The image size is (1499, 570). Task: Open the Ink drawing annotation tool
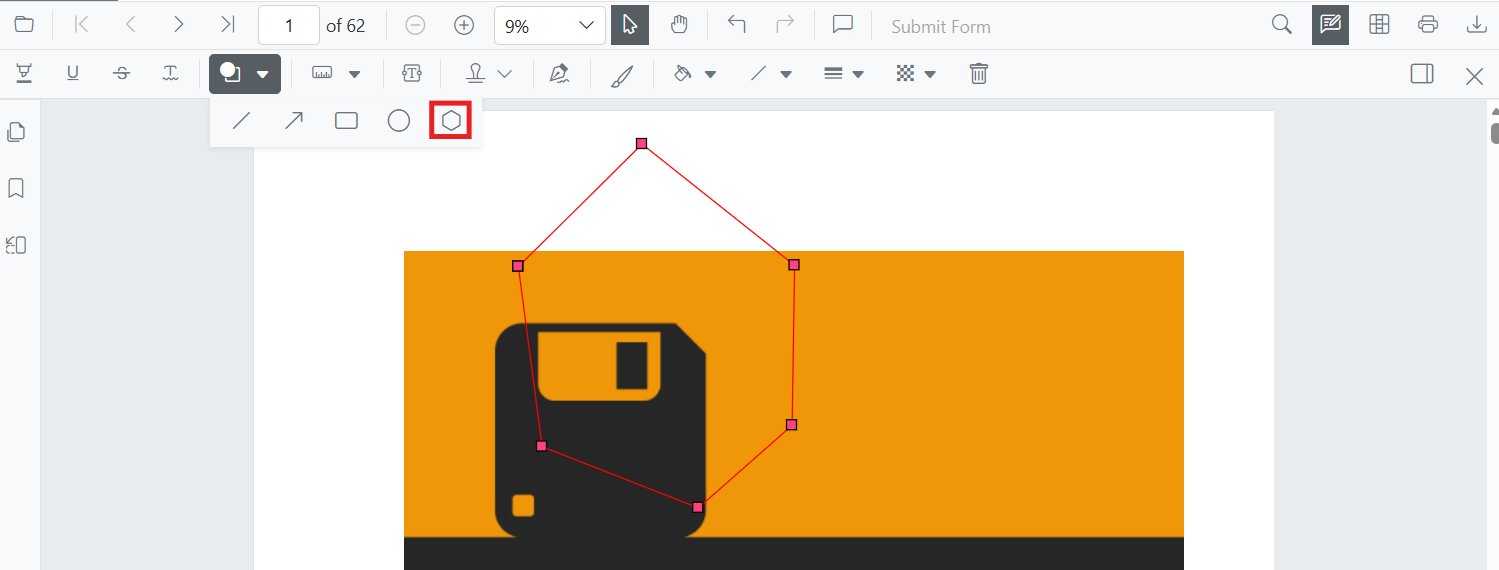tap(622, 74)
